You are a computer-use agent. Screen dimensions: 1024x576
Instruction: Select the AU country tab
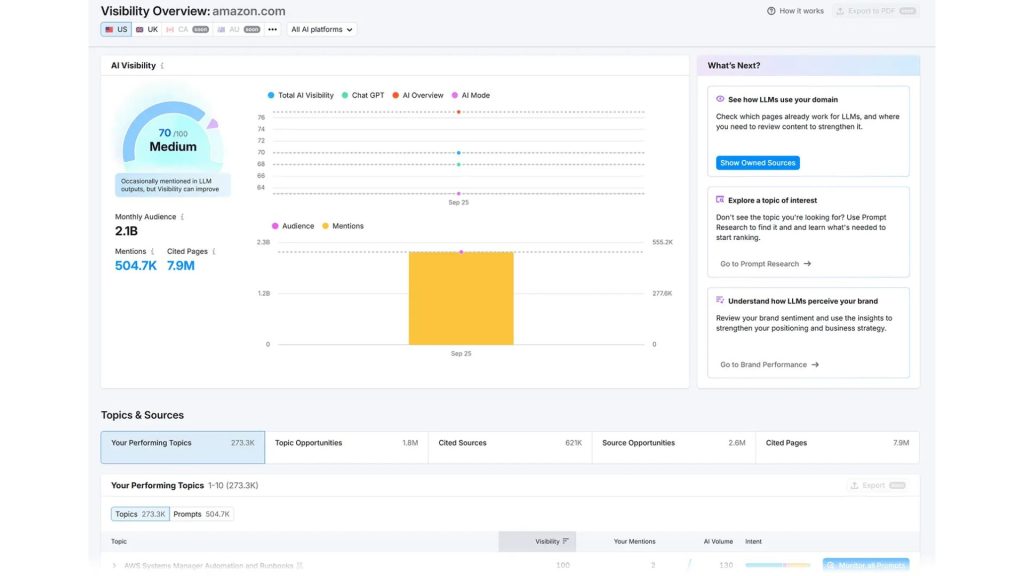[x=238, y=29]
